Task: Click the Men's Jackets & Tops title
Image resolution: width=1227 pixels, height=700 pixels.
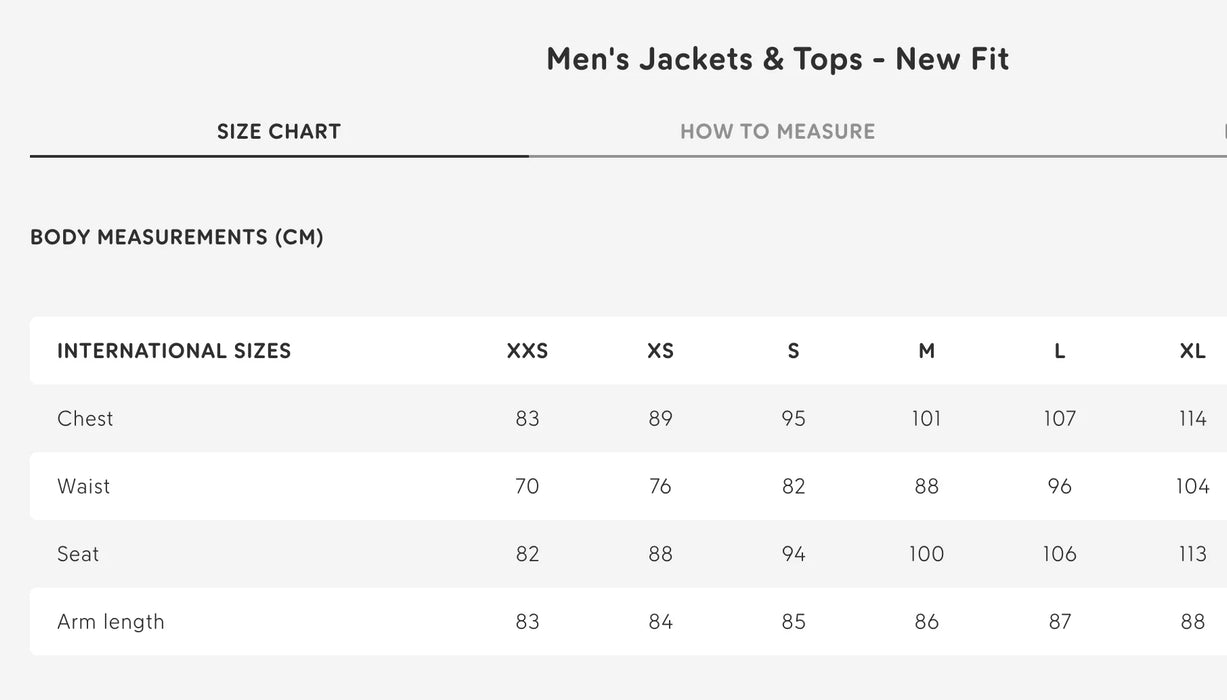Action: coord(778,58)
